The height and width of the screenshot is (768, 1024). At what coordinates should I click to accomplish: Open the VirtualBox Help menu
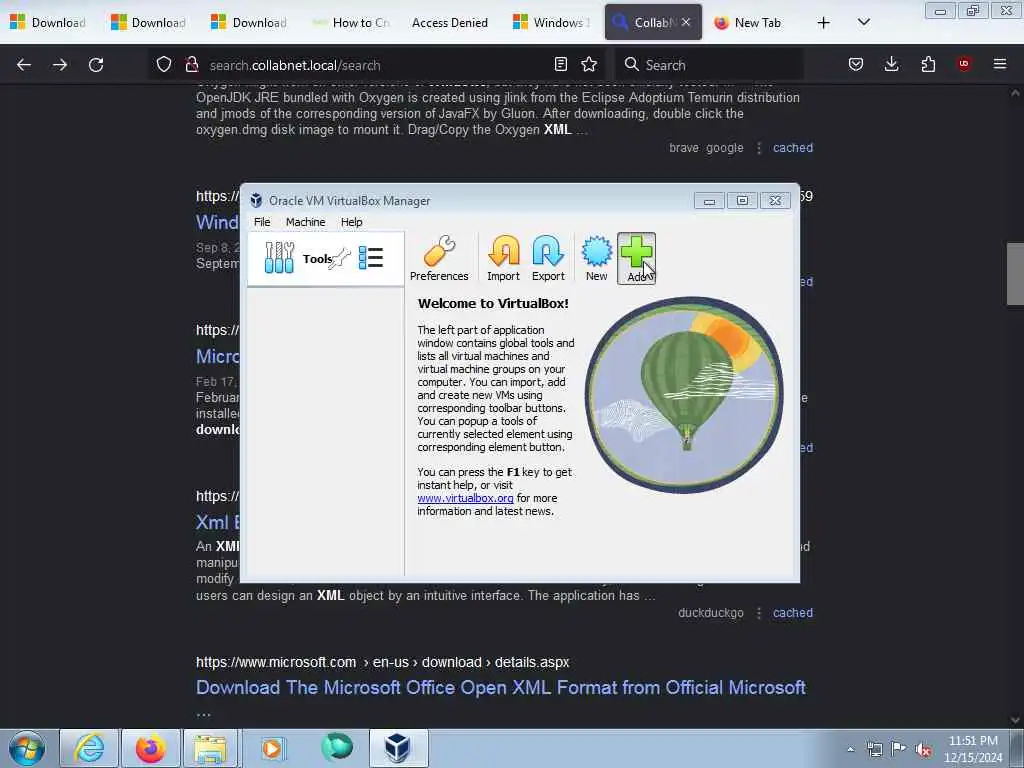[x=351, y=222]
